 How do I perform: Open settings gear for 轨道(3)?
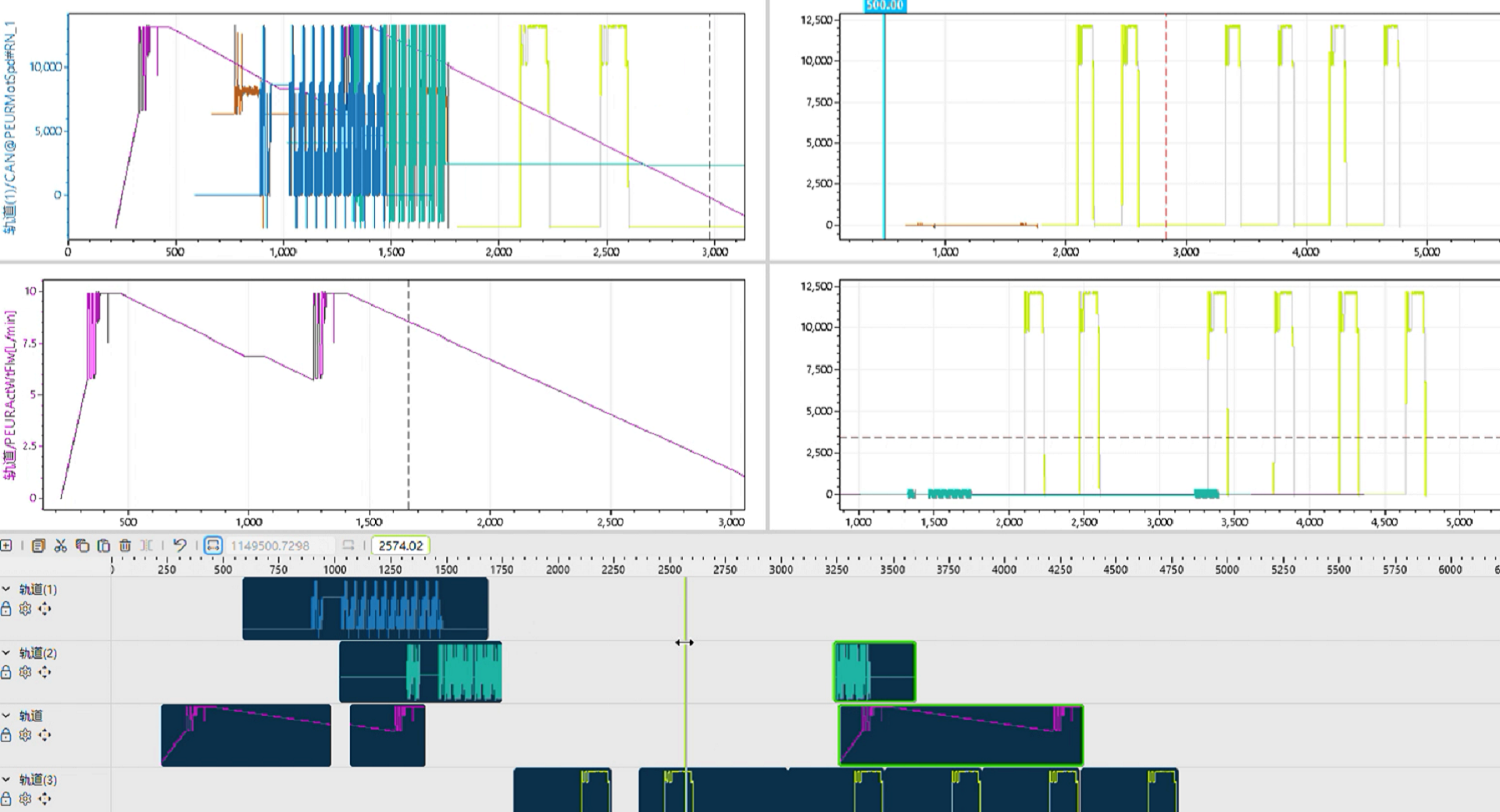click(x=25, y=799)
